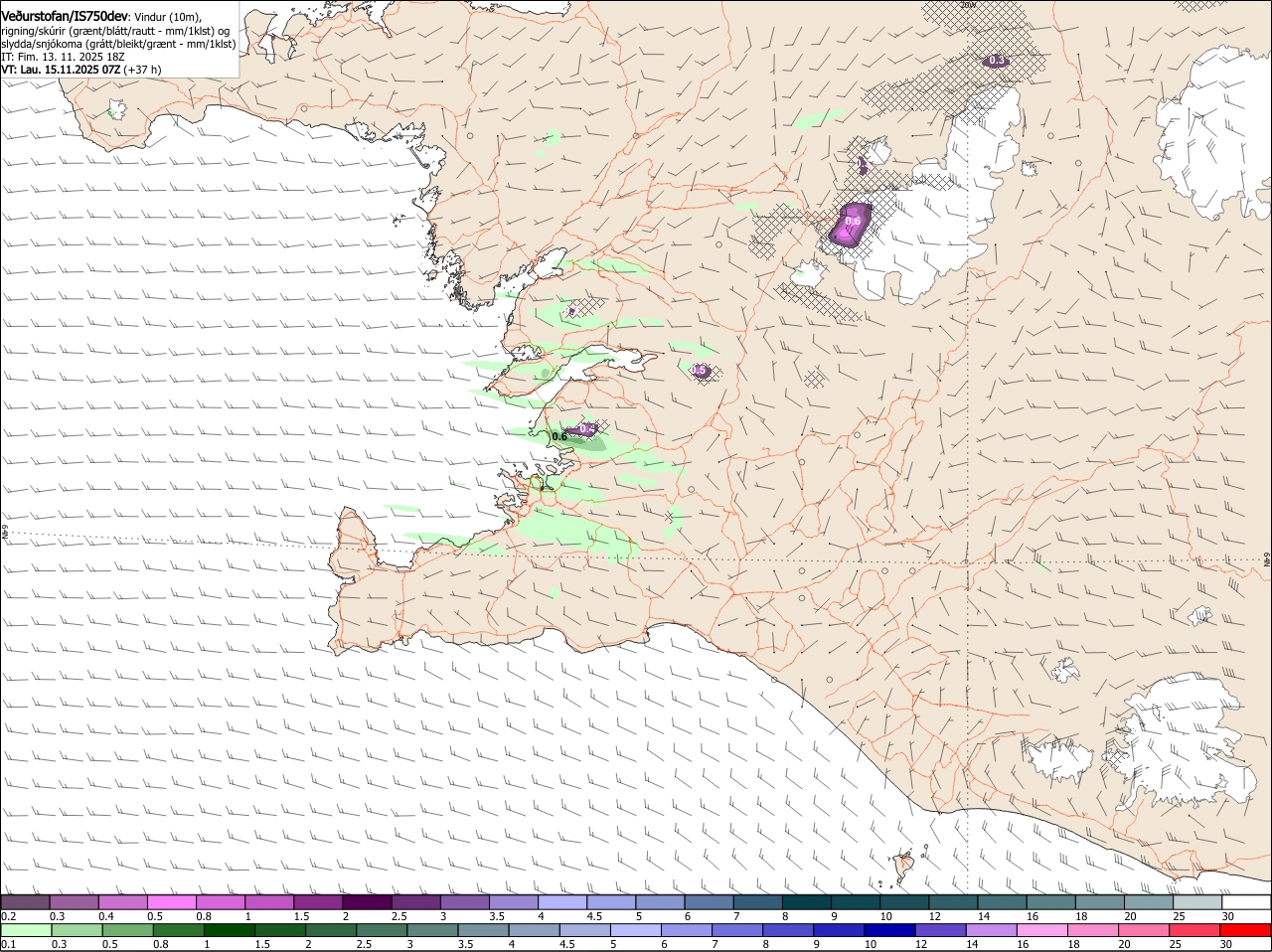Select lower scale swatch between 3 and 3.5
The width and height of the screenshot is (1272, 952).
(432, 930)
